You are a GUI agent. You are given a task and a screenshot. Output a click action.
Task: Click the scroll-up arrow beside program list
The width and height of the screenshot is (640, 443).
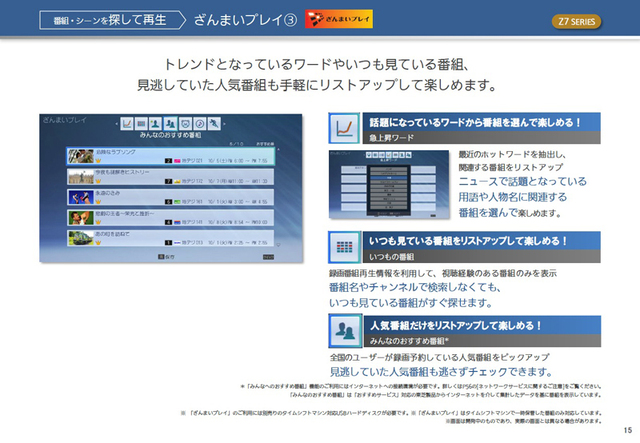[278, 149]
